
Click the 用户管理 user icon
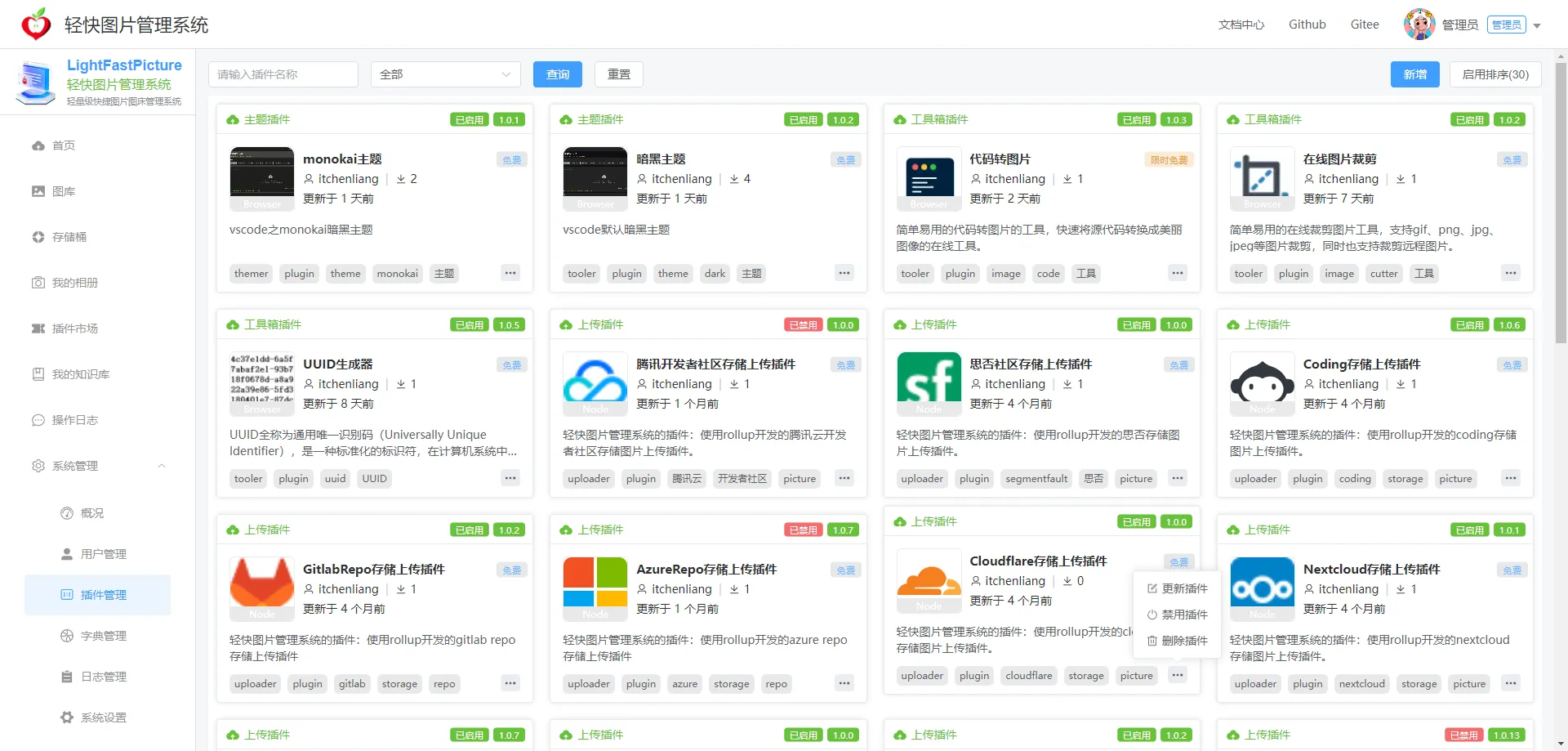click(67, 554)
